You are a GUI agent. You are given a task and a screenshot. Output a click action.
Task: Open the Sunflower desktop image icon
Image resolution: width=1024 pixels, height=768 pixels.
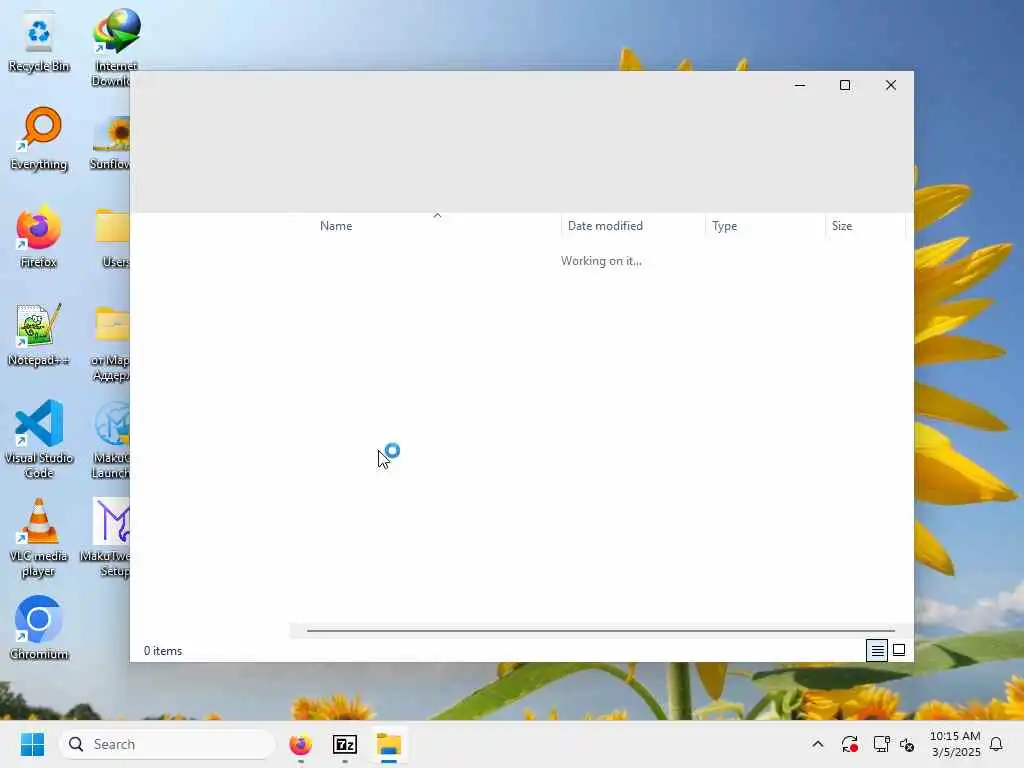pos(110,142)
